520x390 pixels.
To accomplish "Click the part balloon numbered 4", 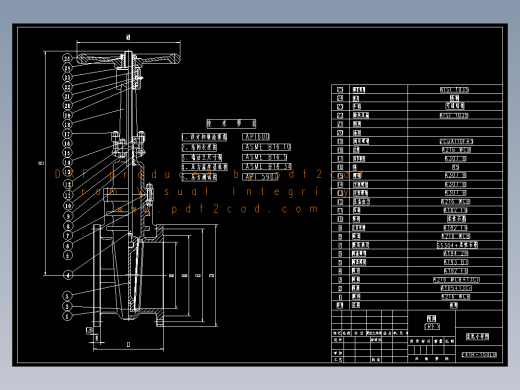I will pyautogui.click(x=68, y=275).
